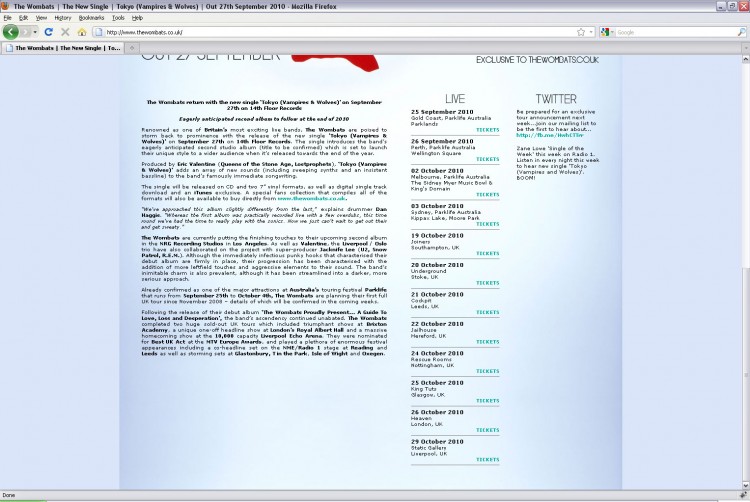Click TICKETS for 25 September Gold Coast show
Image resolution: width=750 pixels, height=502 pixels.
coord(487,130)
